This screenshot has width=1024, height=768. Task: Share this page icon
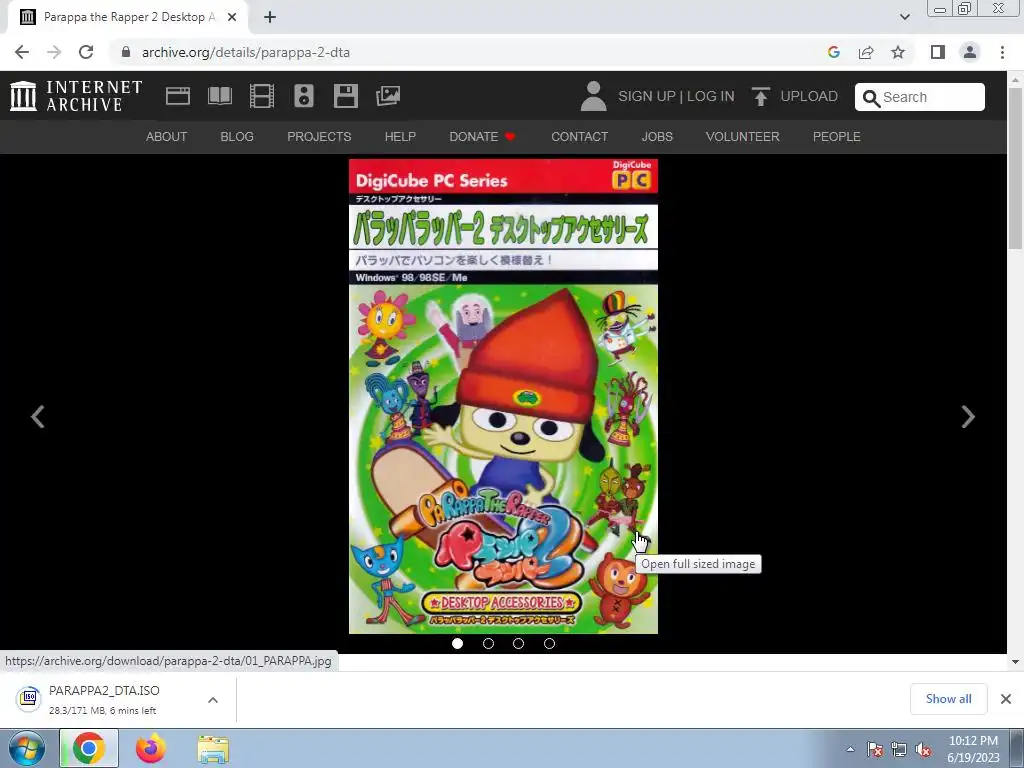point(866,52)
